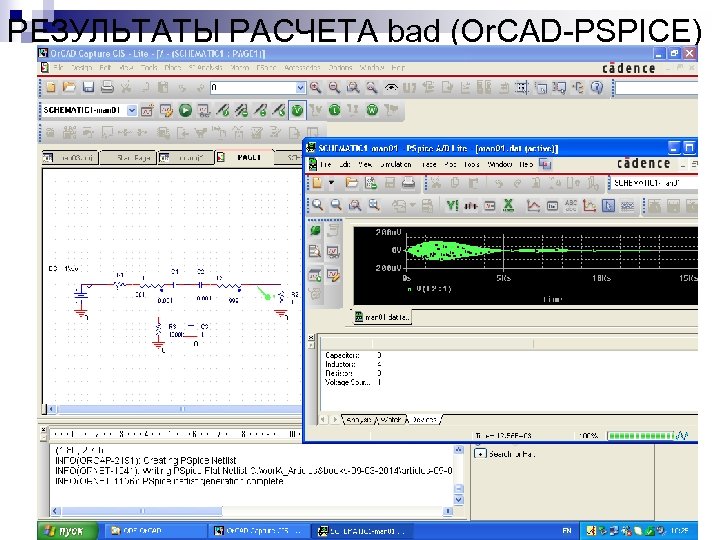Select man01.dat waveform tab

382,317
